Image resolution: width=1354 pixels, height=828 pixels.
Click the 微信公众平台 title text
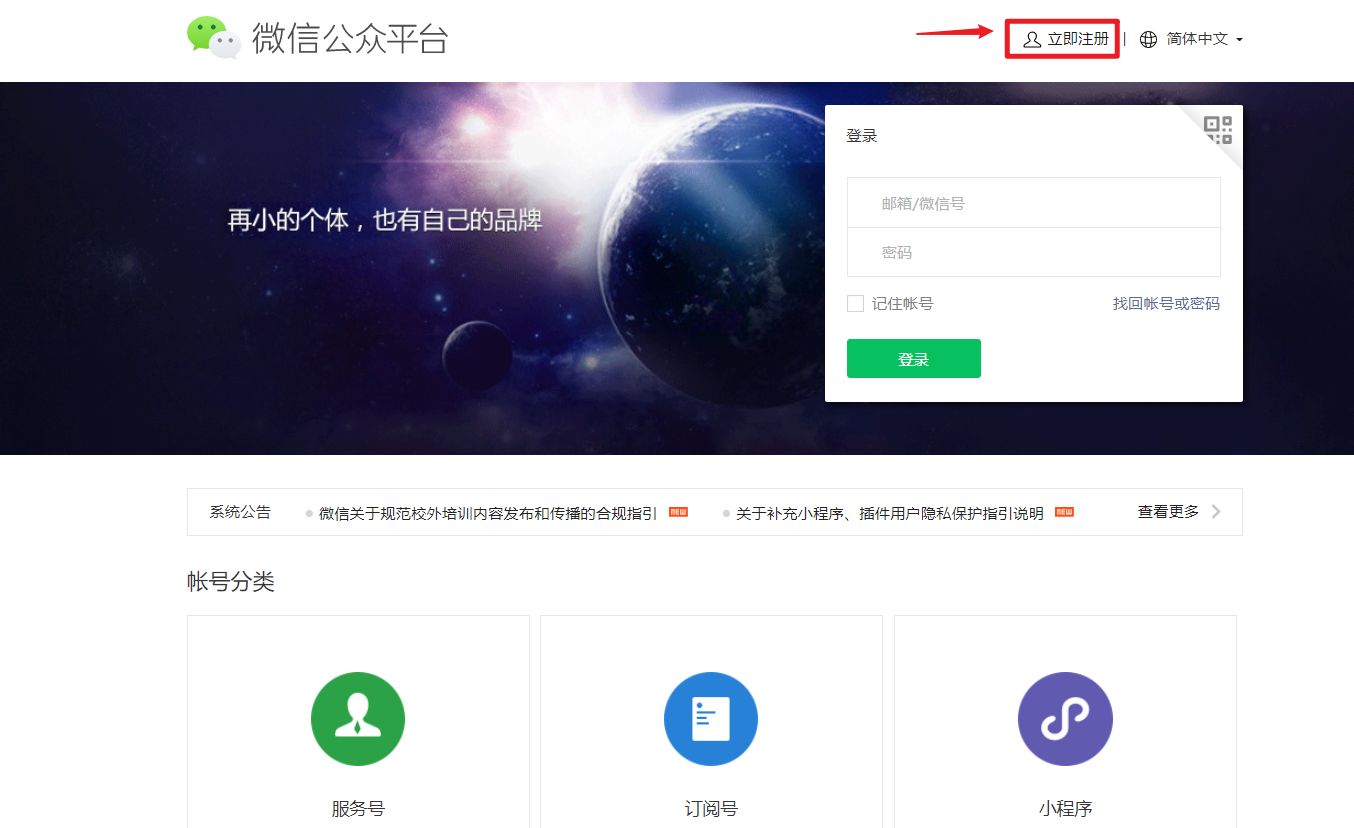click(x=350, y=38)
